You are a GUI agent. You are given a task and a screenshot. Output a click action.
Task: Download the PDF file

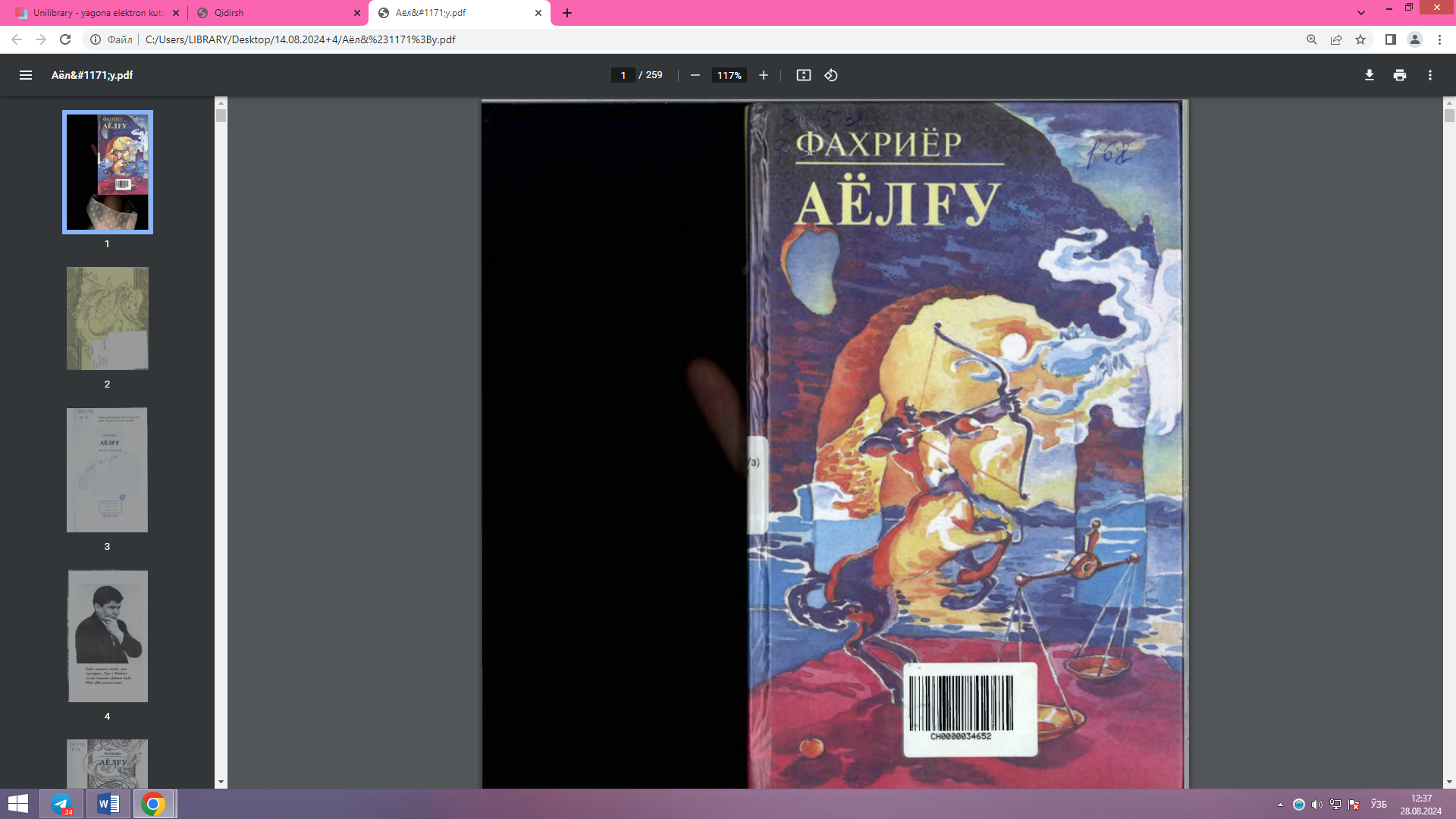pos(1370,75)
